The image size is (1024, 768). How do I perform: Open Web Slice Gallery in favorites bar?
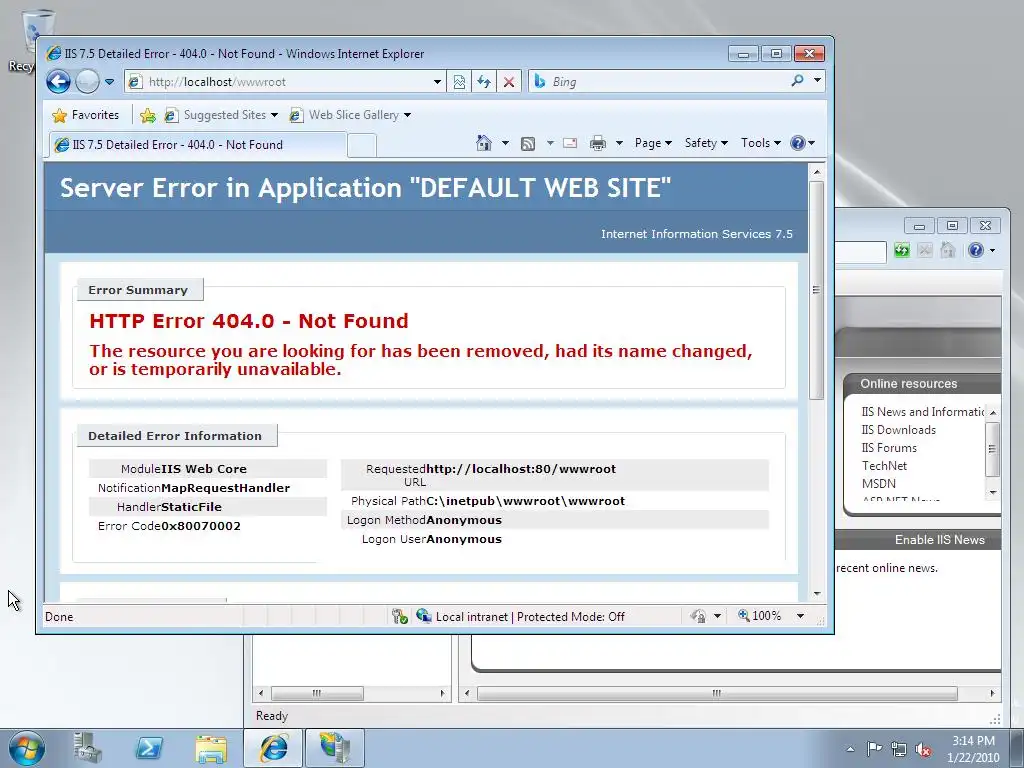tap(350, 115)
